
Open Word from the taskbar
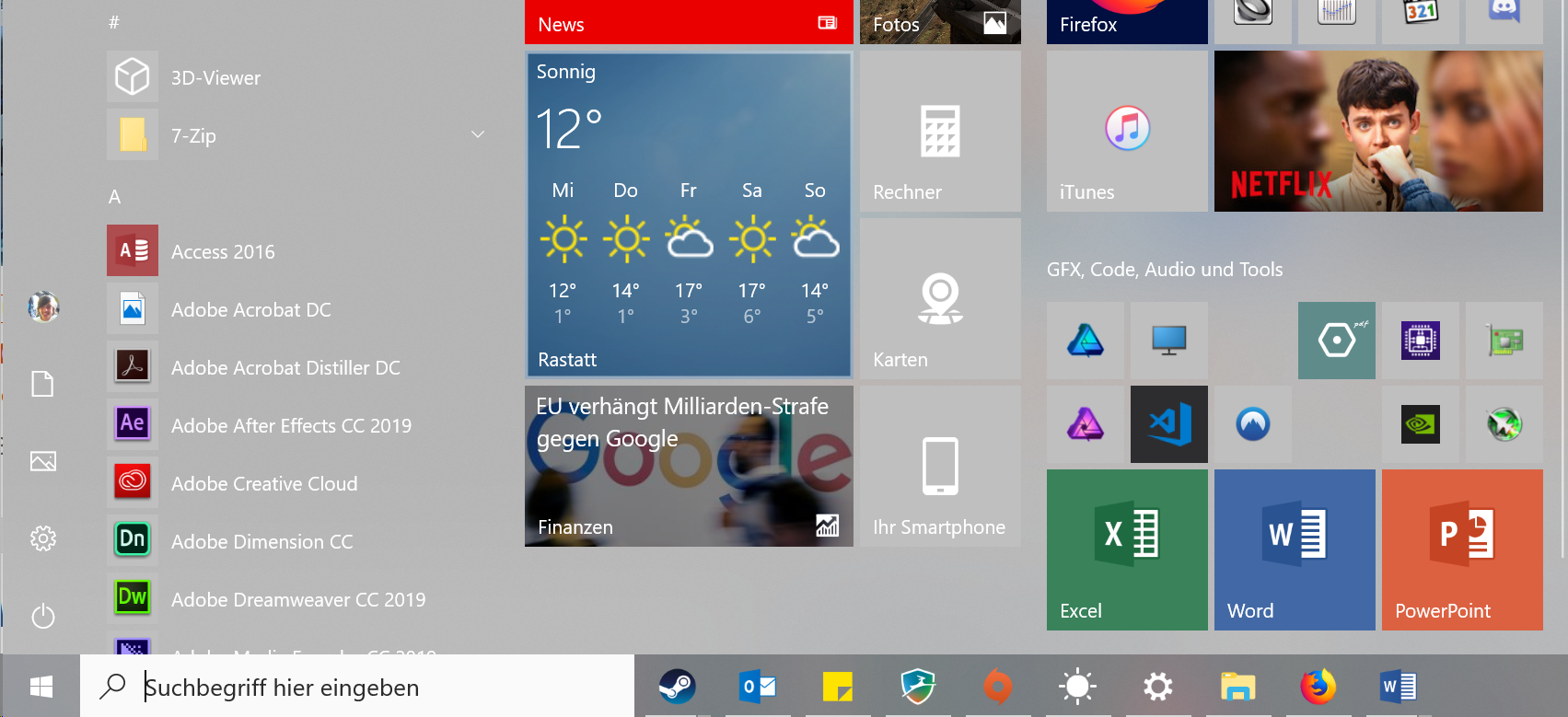(1399, 687)
